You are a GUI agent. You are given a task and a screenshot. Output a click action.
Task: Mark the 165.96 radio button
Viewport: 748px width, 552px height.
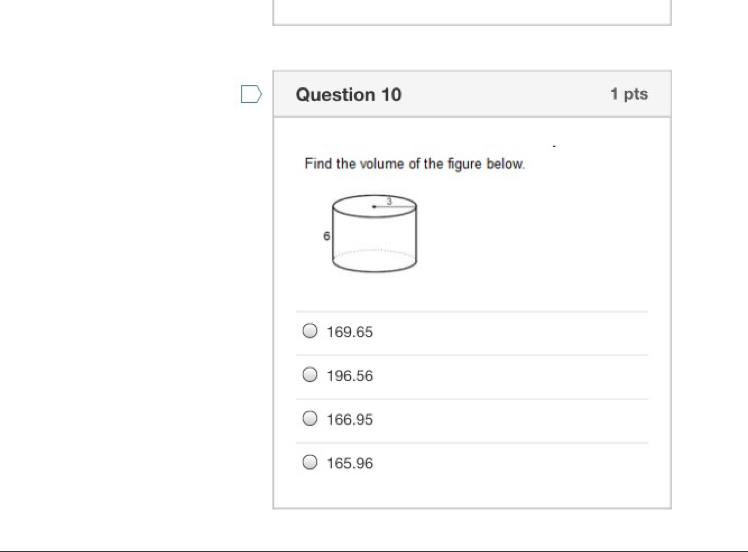pyautogui.click(x=310, y=462)
